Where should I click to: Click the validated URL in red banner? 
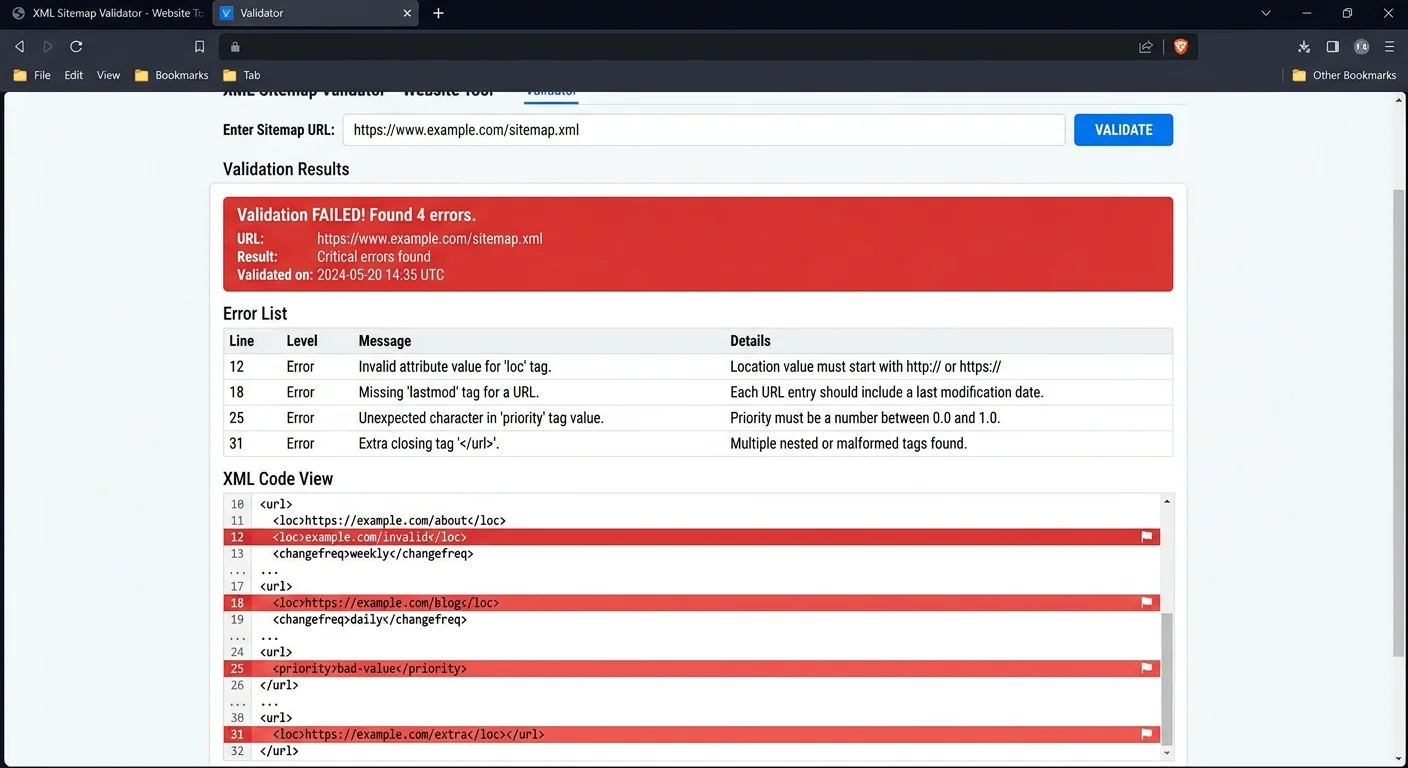point(430,238)
